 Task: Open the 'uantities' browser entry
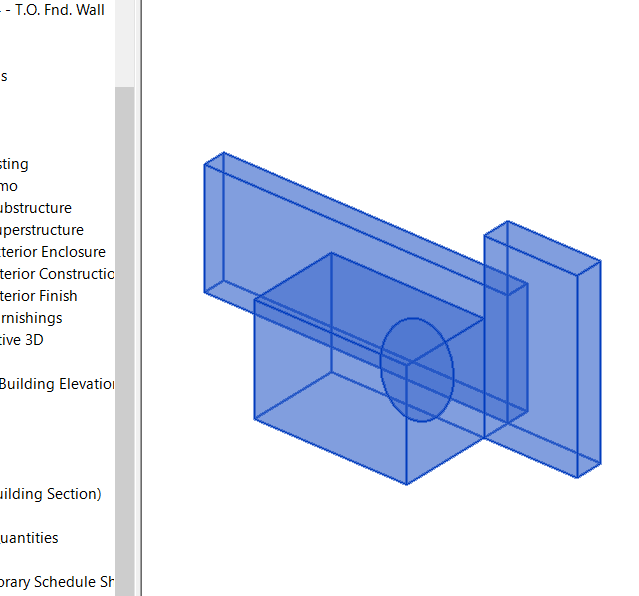(29, 538)
